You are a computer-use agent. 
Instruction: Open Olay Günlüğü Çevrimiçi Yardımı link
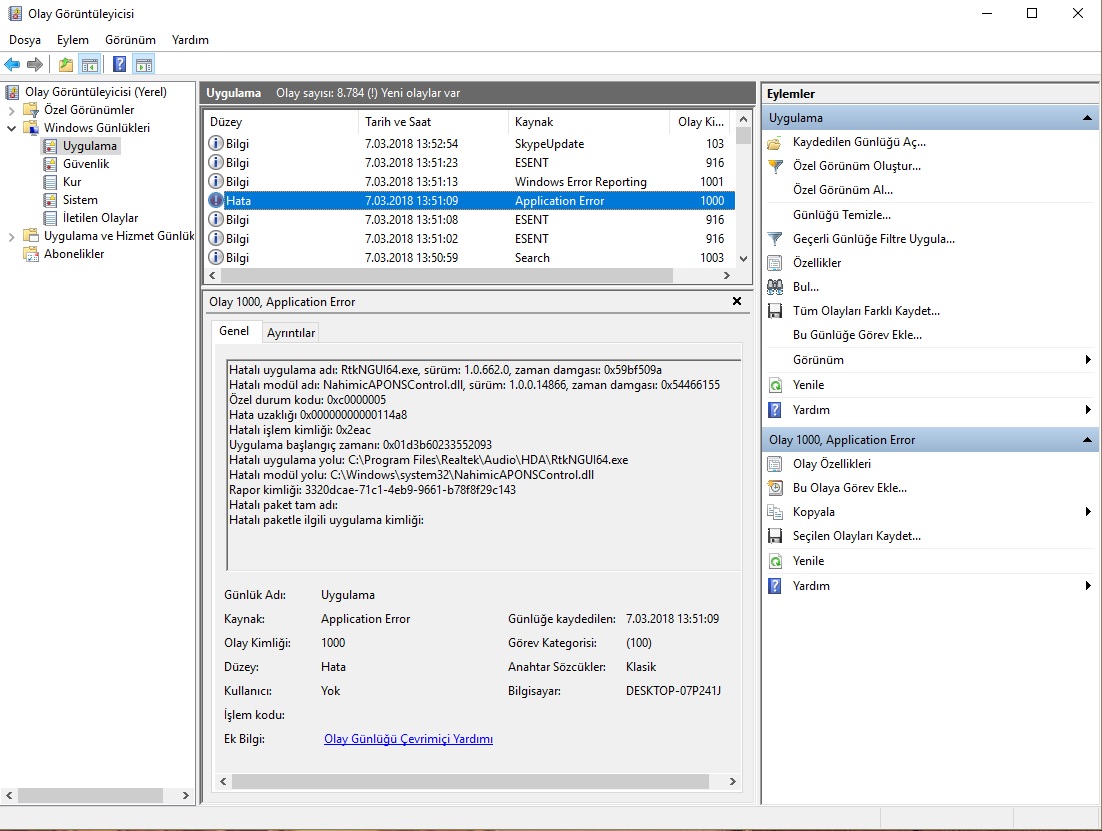(x=408, y=739)
